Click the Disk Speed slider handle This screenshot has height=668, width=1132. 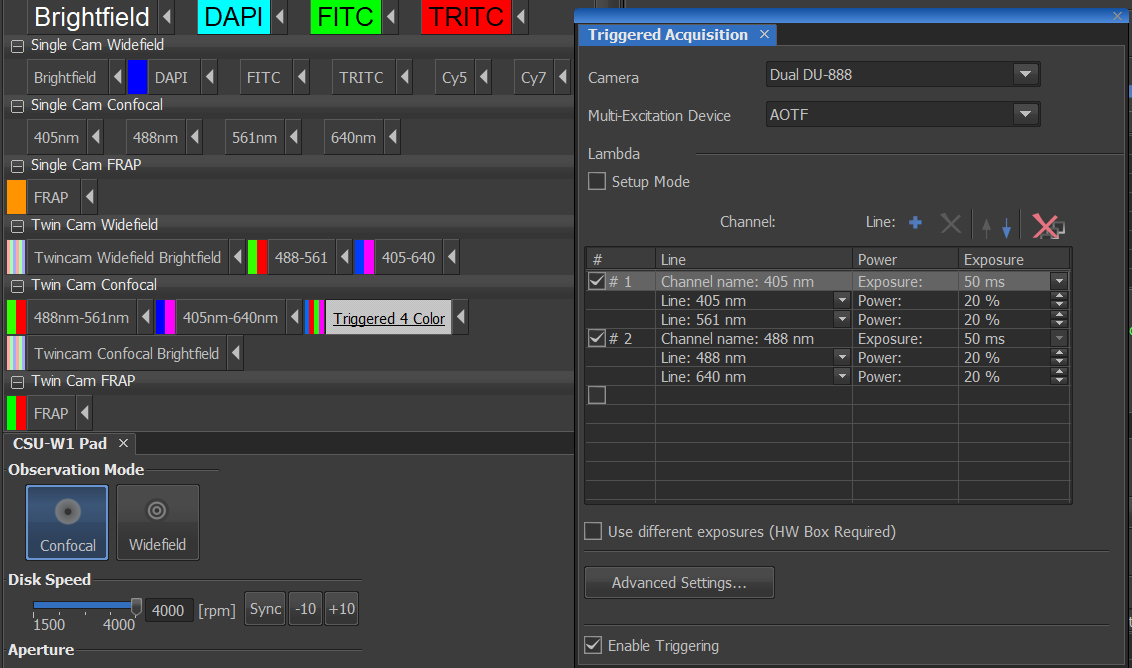point(137,606)
